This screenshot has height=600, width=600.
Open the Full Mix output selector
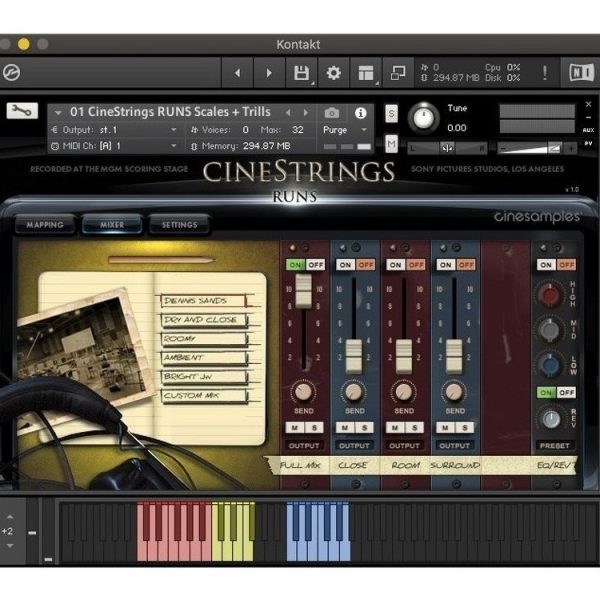click(x=304, y=445)
